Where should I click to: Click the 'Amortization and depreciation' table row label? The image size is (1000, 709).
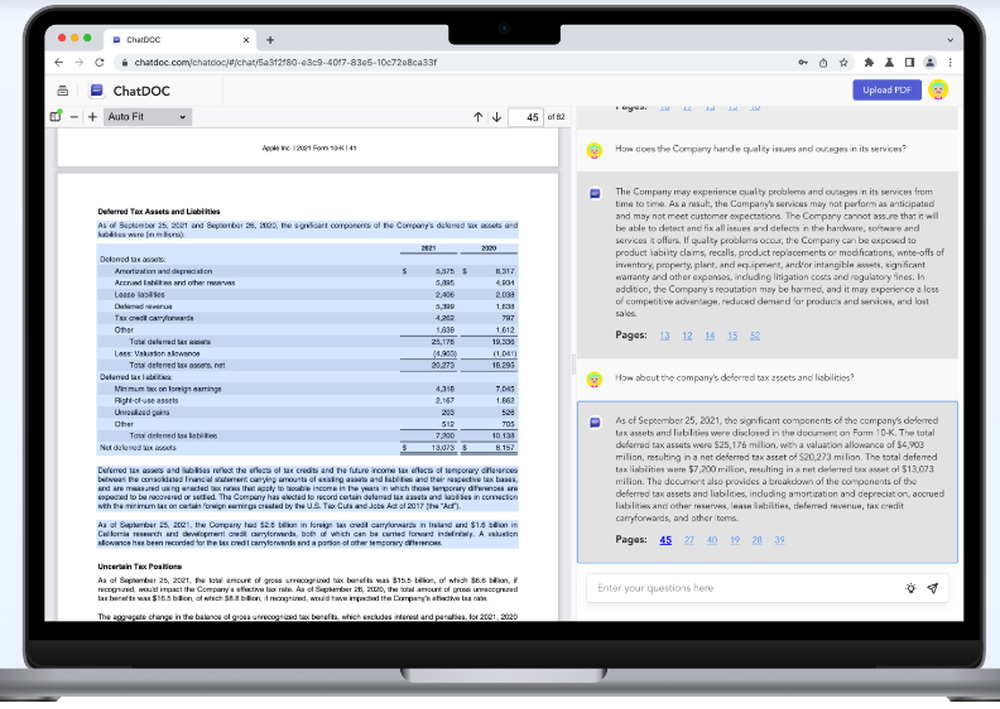163,272
